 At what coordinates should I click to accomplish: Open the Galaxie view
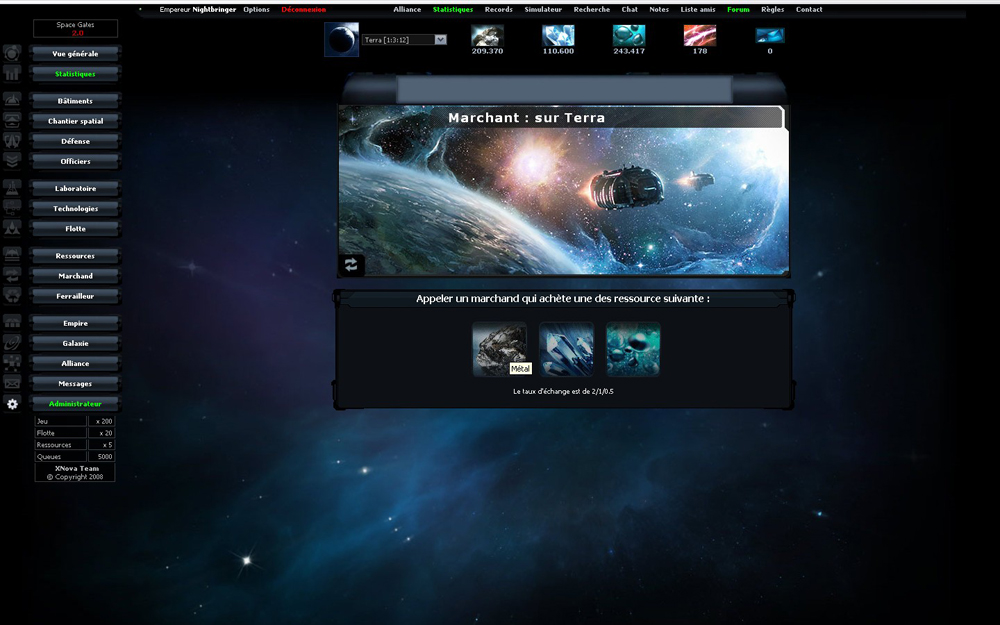(x=75, y=343)
